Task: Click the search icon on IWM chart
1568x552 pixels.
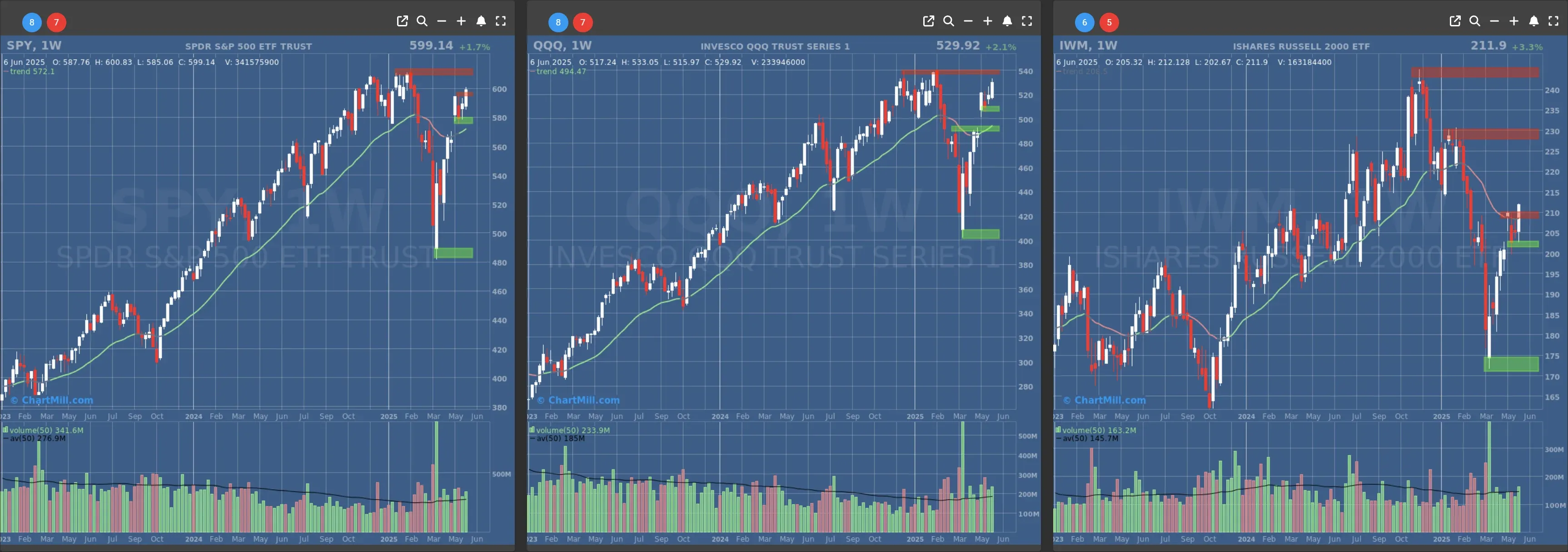Action: [x=1474, y=21]
